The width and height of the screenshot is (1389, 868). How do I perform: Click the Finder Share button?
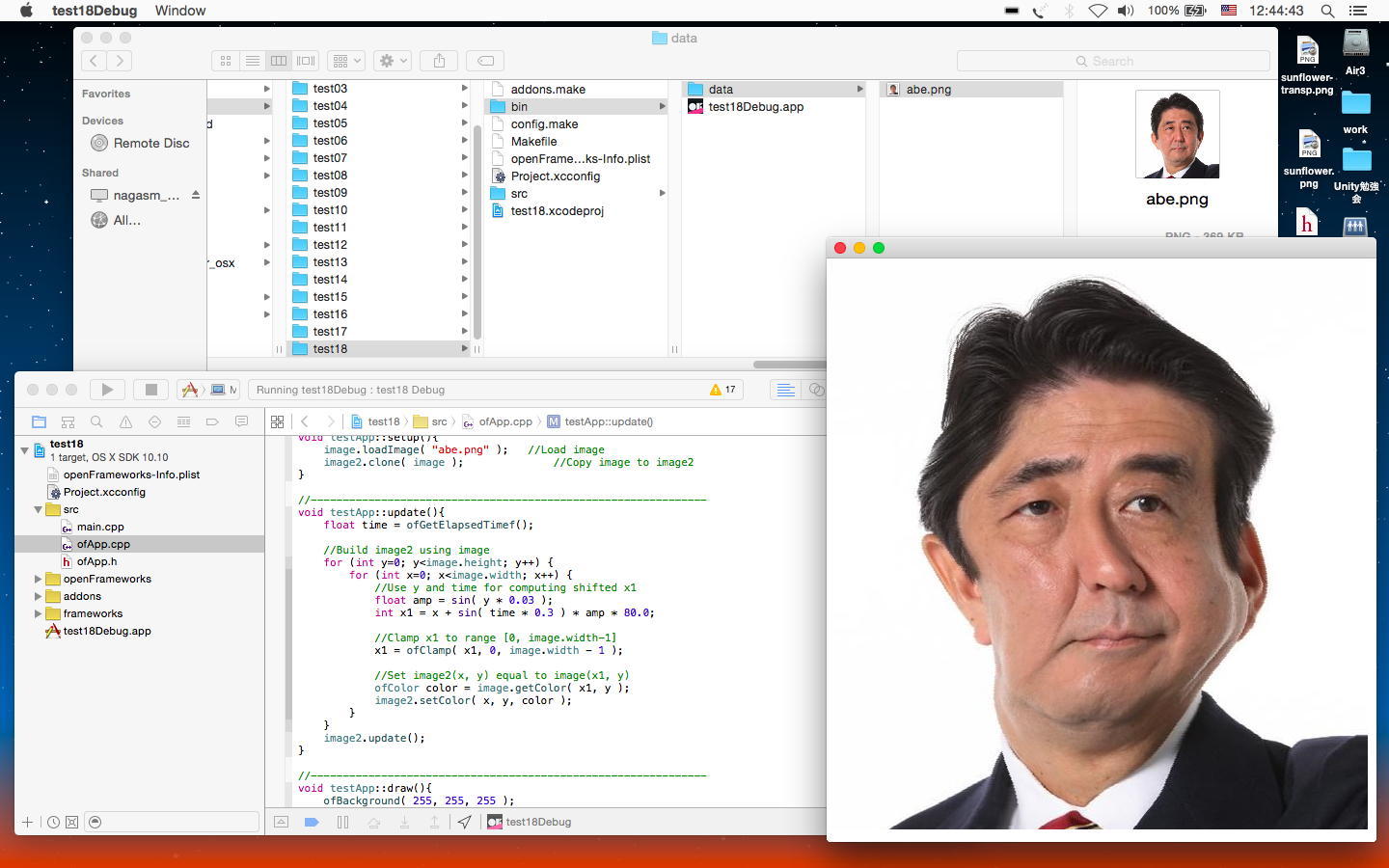pos(439,61)
